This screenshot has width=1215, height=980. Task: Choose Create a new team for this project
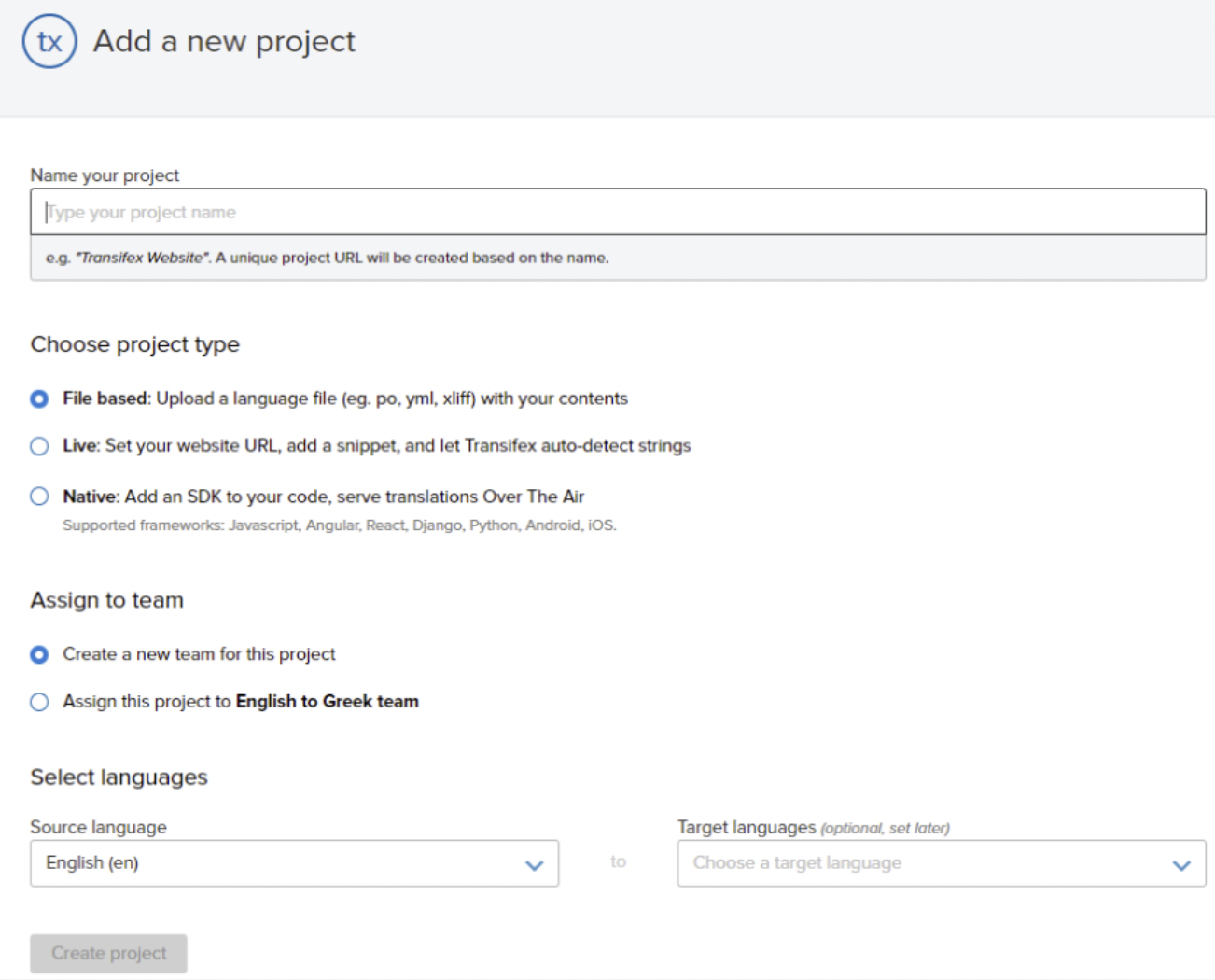pos(38,655)
